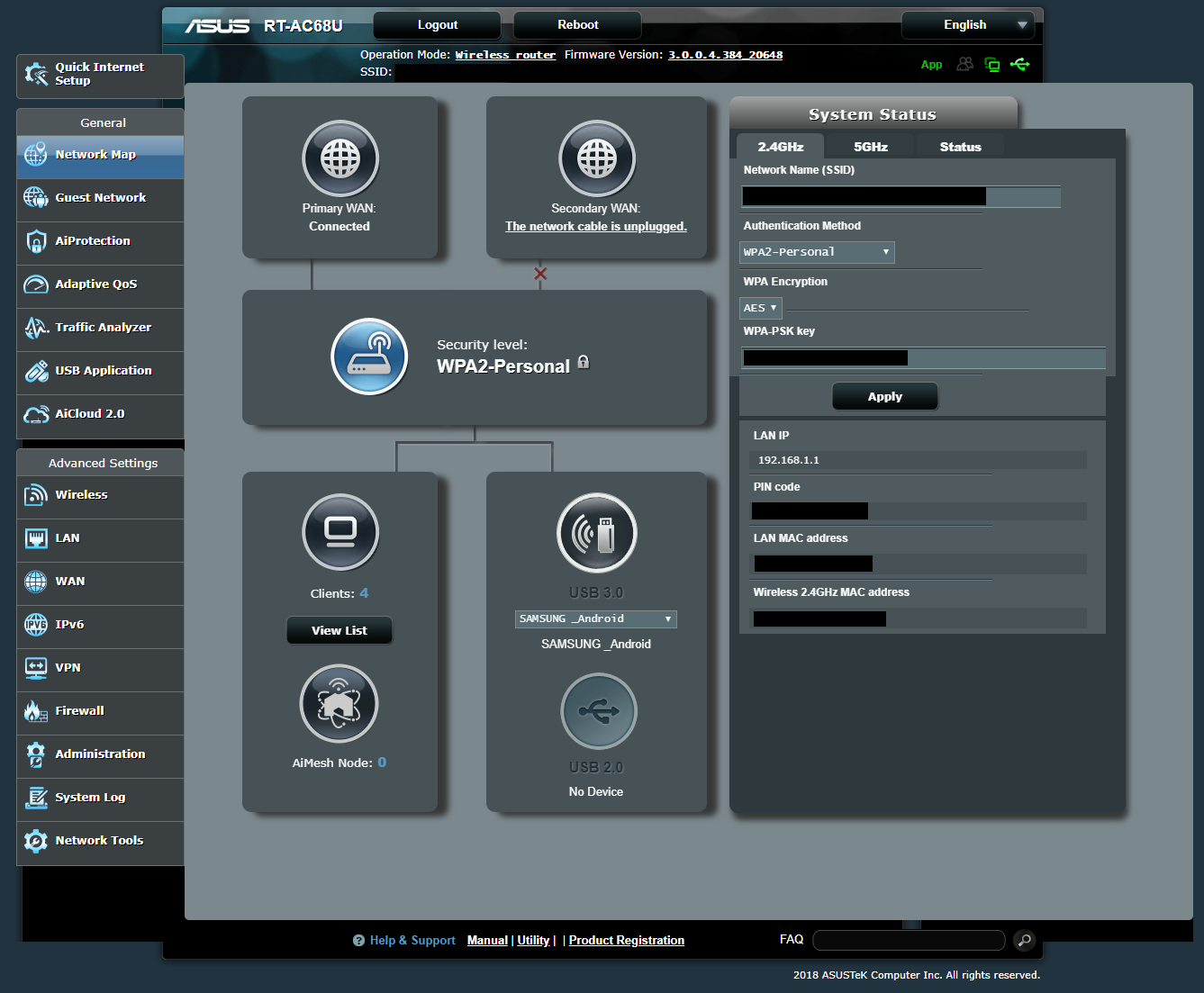The image size is (1204, 993).
Task: Open the Utility link
Action: pos(533,941)
